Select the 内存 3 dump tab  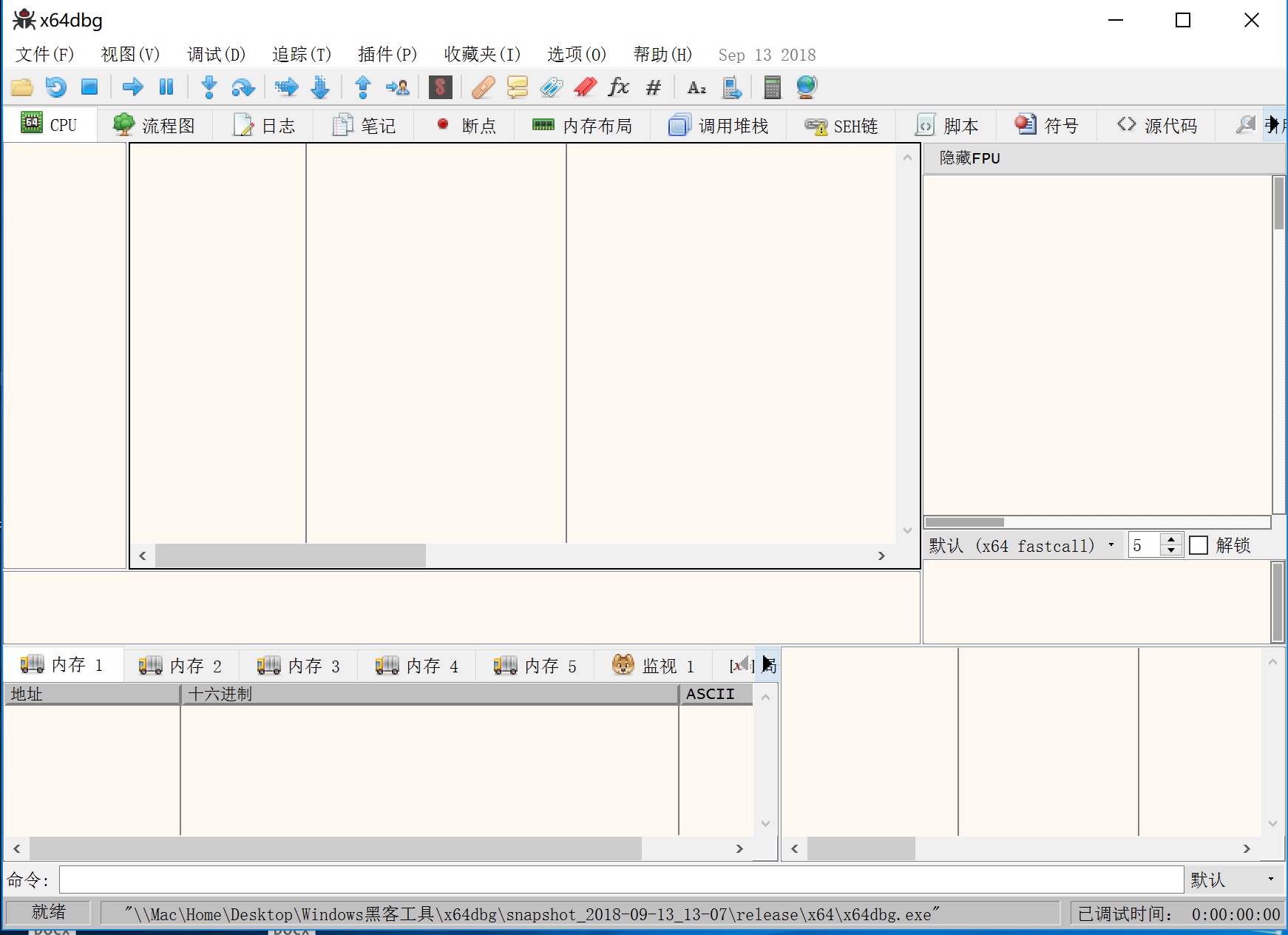pyautogui.click(x=299, y=666)
